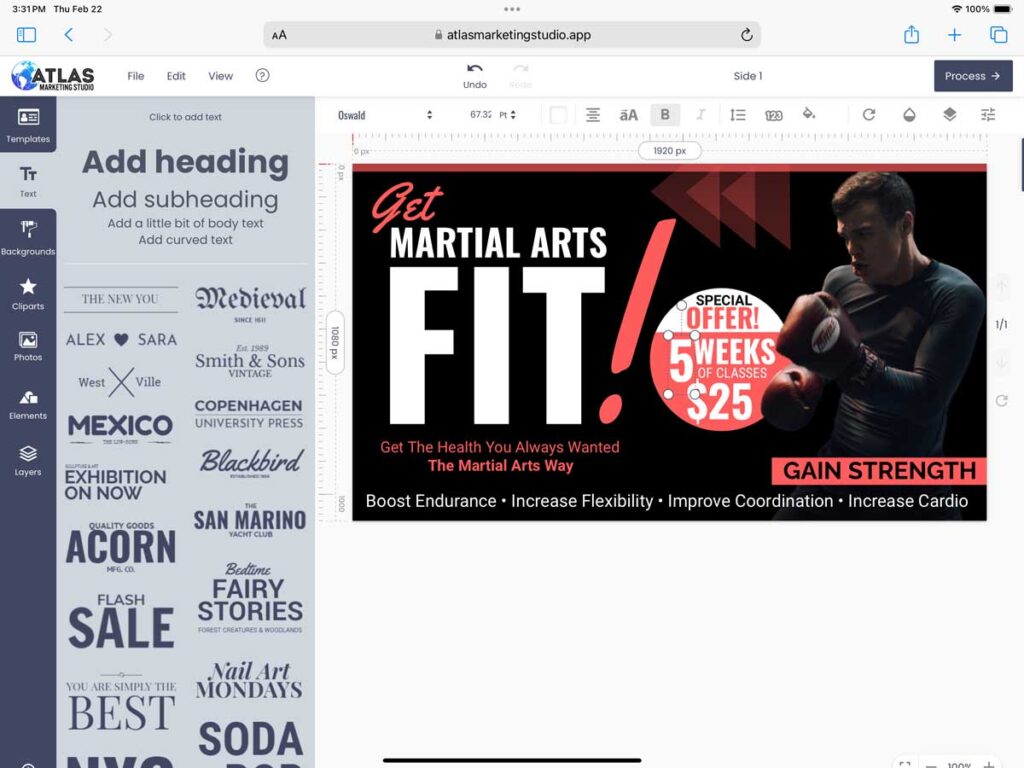Viewport: 1024px width, 768px height.
Task: Open the Templates sidebar panel
Action: (28, 125)
